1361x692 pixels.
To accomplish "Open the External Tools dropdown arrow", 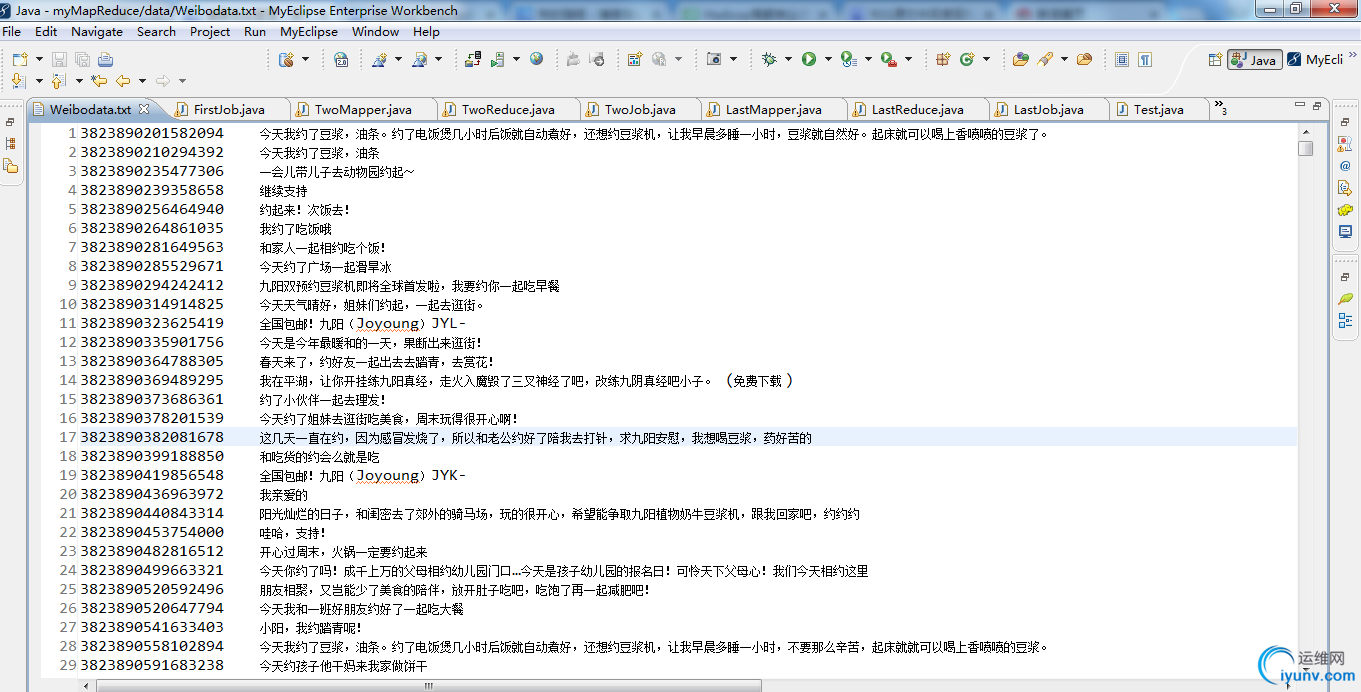I will (x=908, y=60).
